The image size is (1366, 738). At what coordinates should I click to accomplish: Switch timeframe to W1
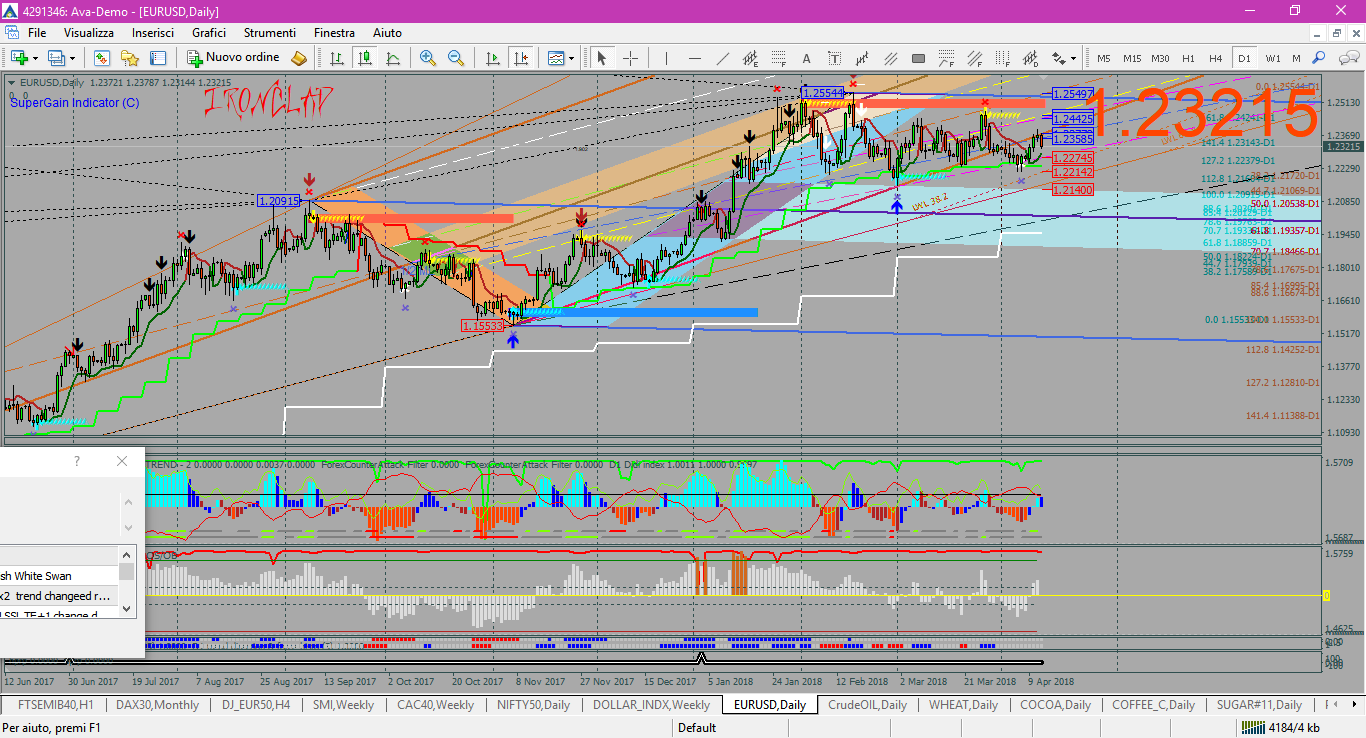pos(1272,58)
